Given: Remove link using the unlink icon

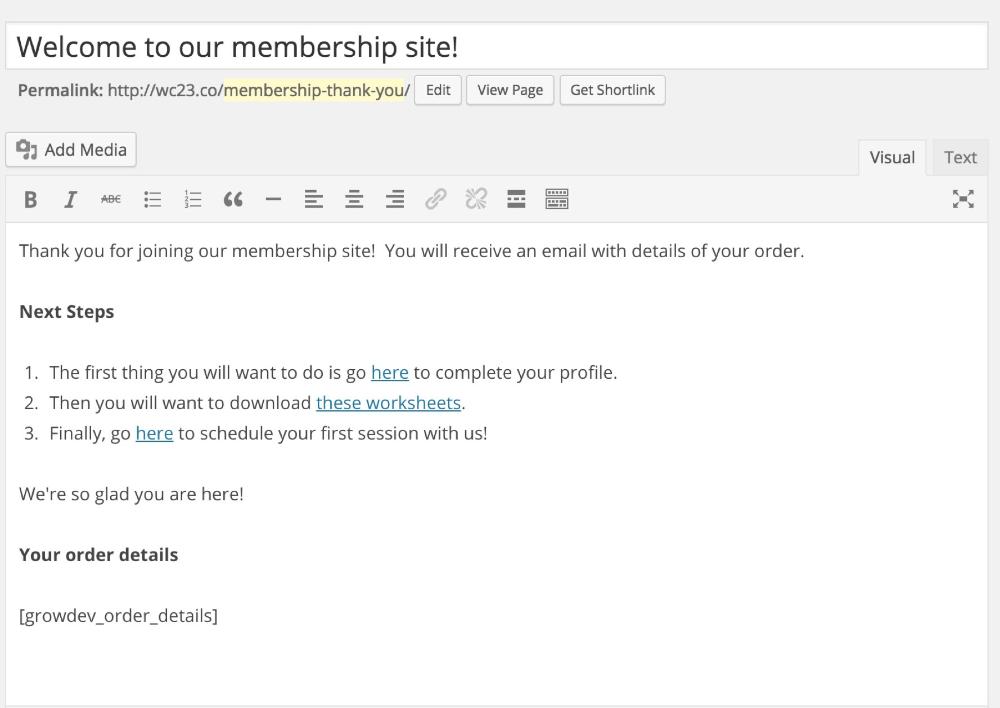Looking at the screenshot, I should tap(476, 200).
